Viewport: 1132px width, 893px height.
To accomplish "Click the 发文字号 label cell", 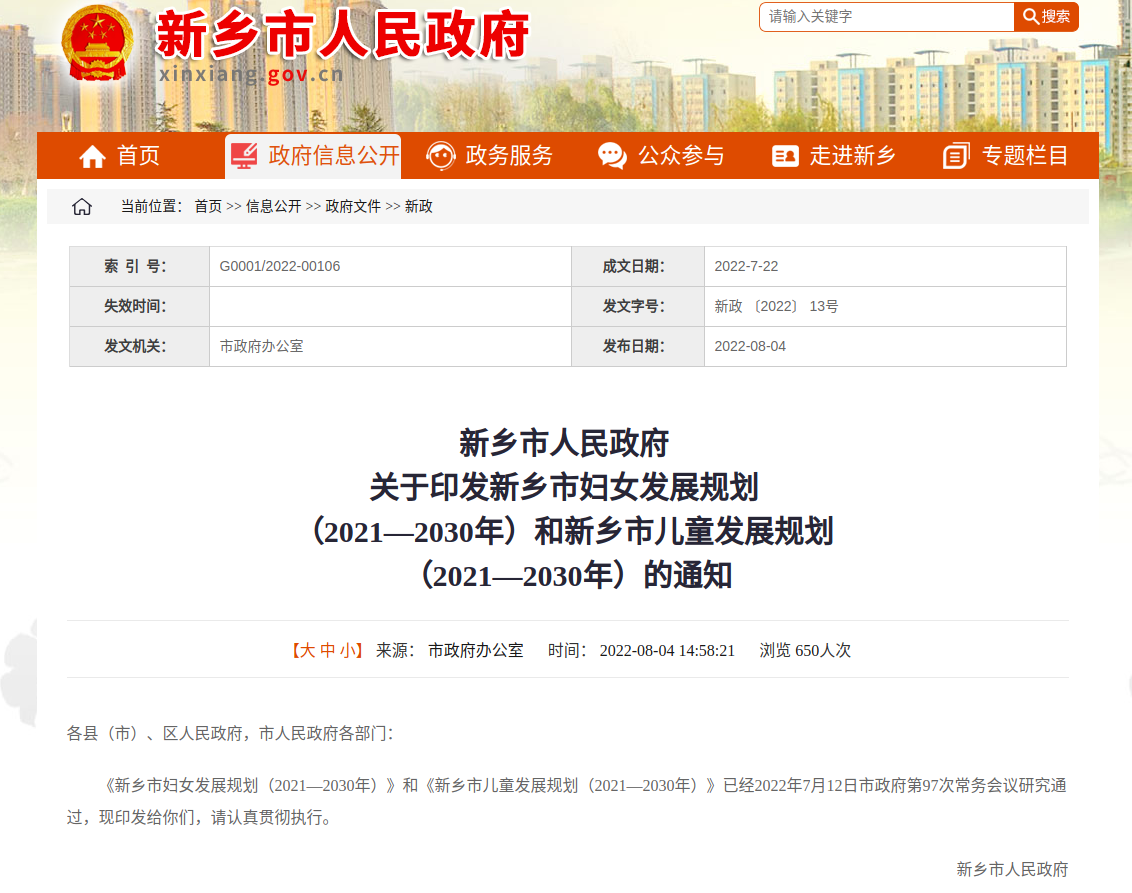I will click(x=638, y=306).
